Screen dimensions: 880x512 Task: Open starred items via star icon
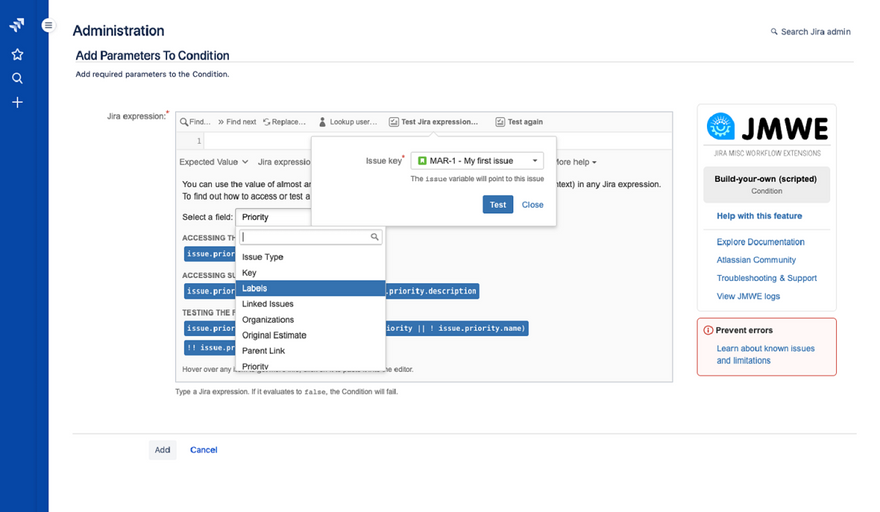click(x=17, y=54)
